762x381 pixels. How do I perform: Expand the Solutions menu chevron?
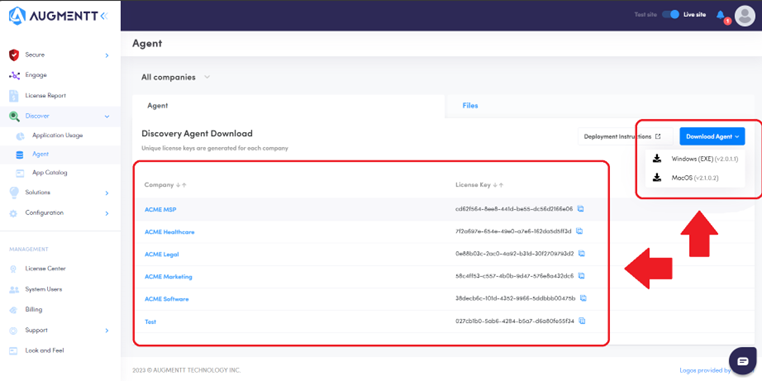point(107,193)
